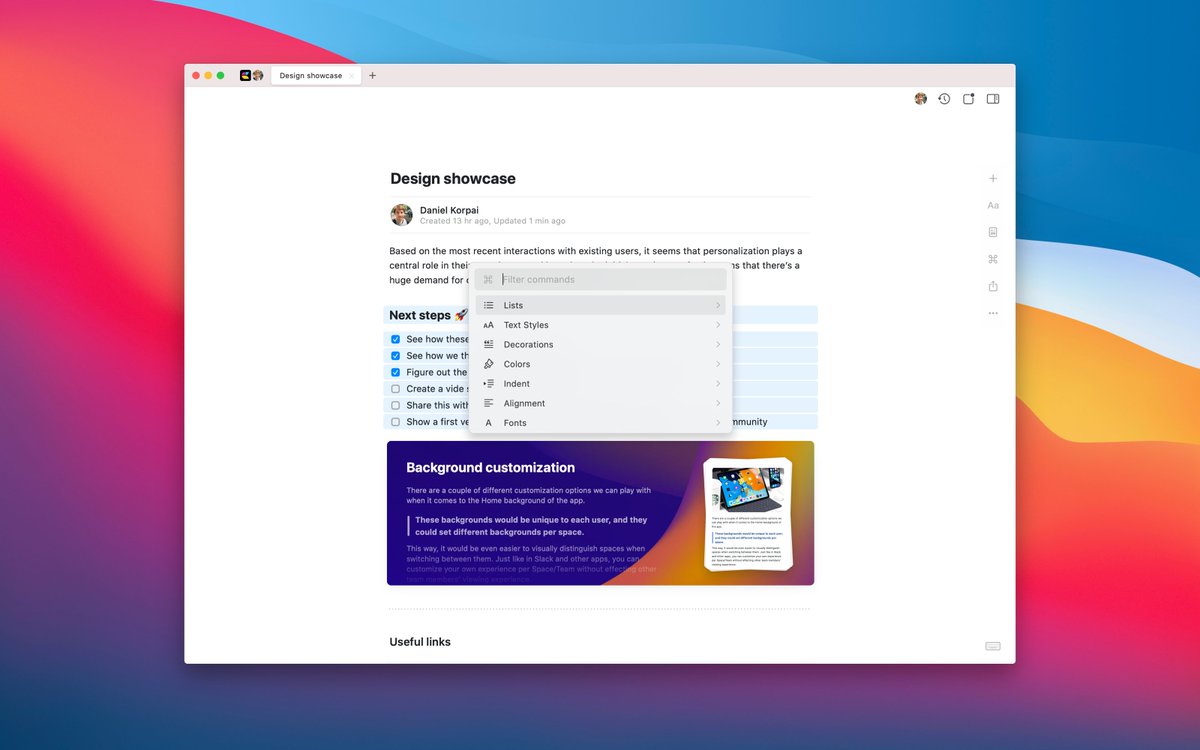The image size is (1200, 750).
Task: Click the Daniel Korpai author name
Action: pos(449,210)
